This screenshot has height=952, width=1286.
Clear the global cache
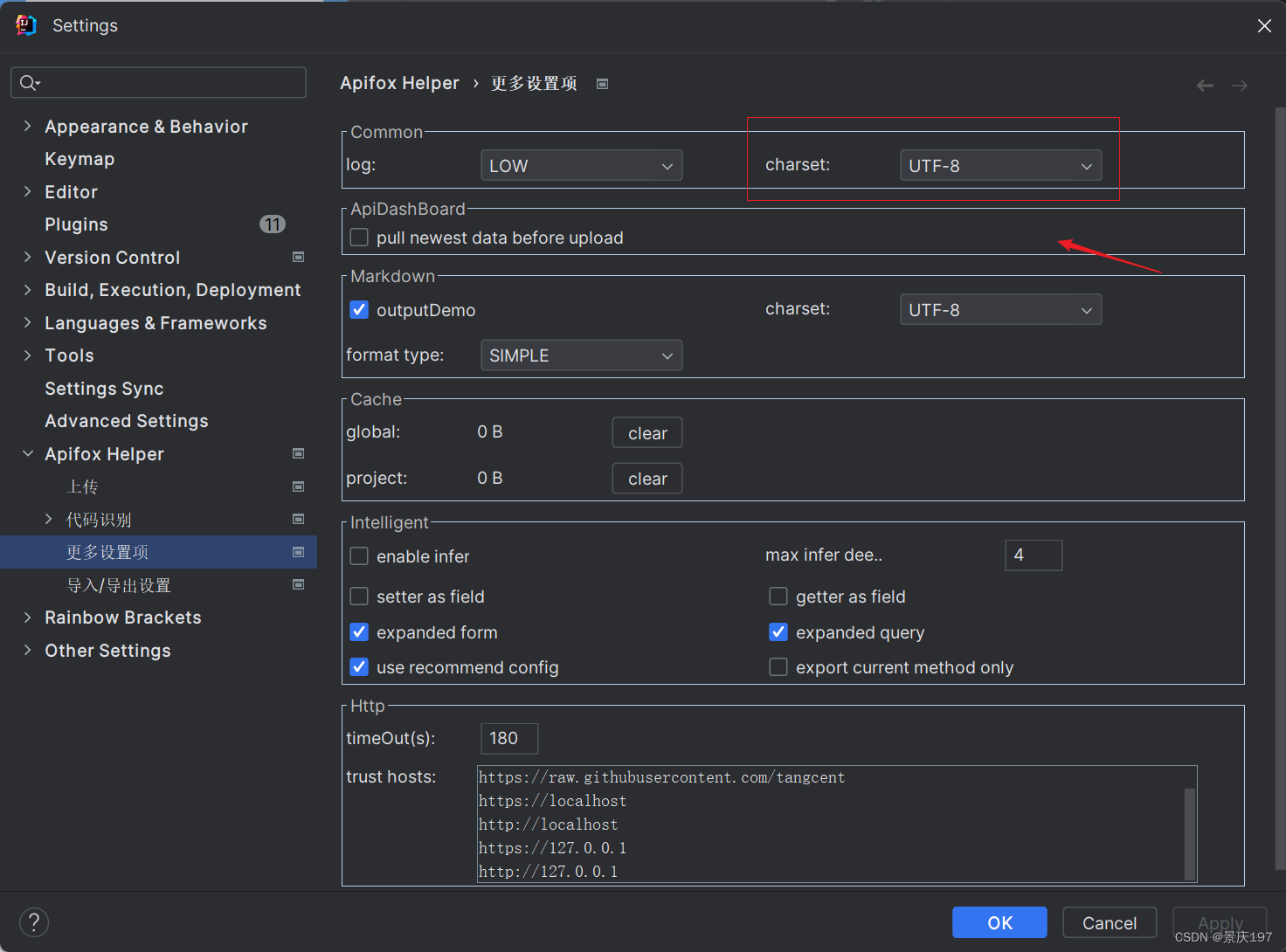[x=647, y=433]
